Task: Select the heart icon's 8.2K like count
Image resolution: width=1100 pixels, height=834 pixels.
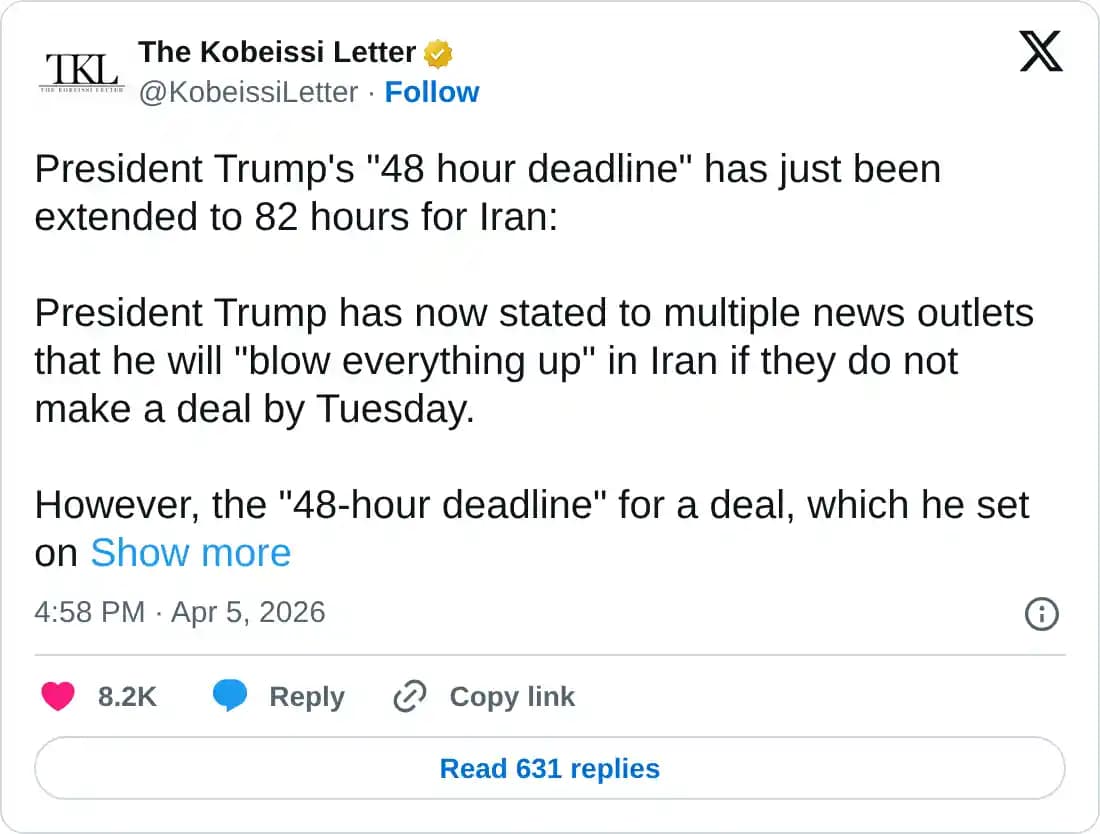Action: pyautogui.click(x=128, y=696)
